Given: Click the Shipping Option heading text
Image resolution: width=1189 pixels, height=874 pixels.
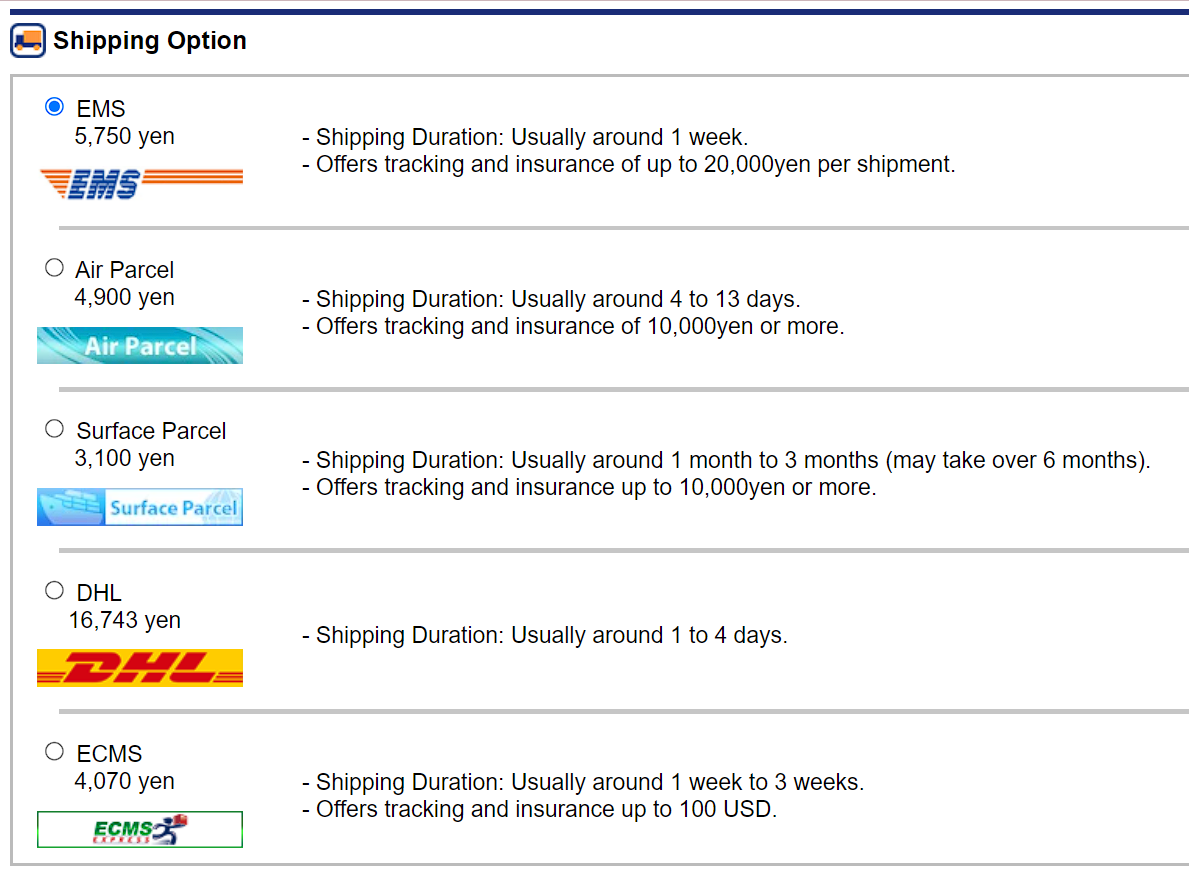Looking at the screenshot, I should (149, 40).
